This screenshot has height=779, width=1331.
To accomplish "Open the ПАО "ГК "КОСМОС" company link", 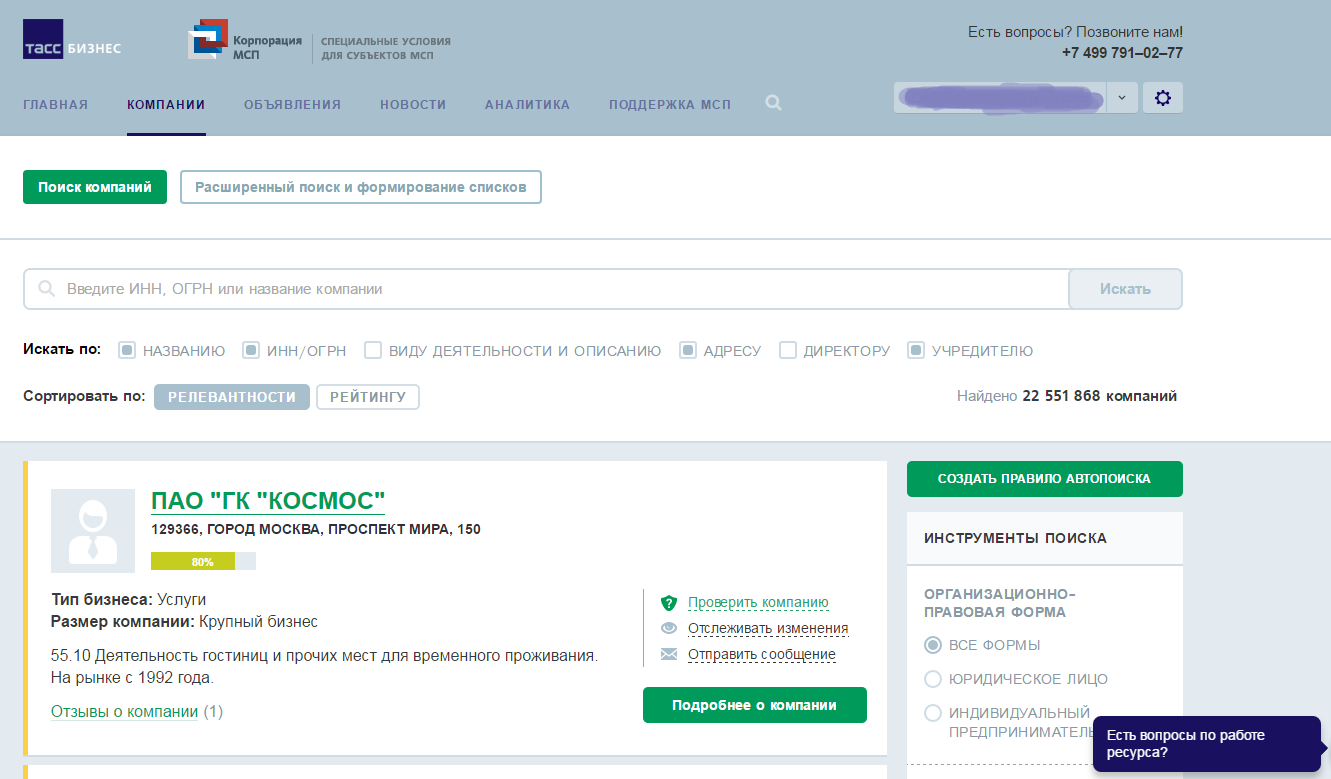I will click(x=268, y=501).
